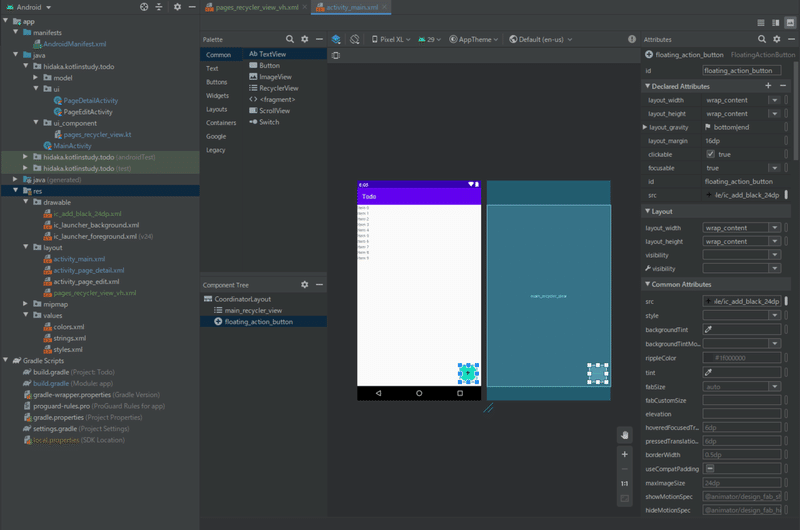This screenshot has height=530, width=800.
Task: Select the Common palette category
Action: click(x=218, y=55)
